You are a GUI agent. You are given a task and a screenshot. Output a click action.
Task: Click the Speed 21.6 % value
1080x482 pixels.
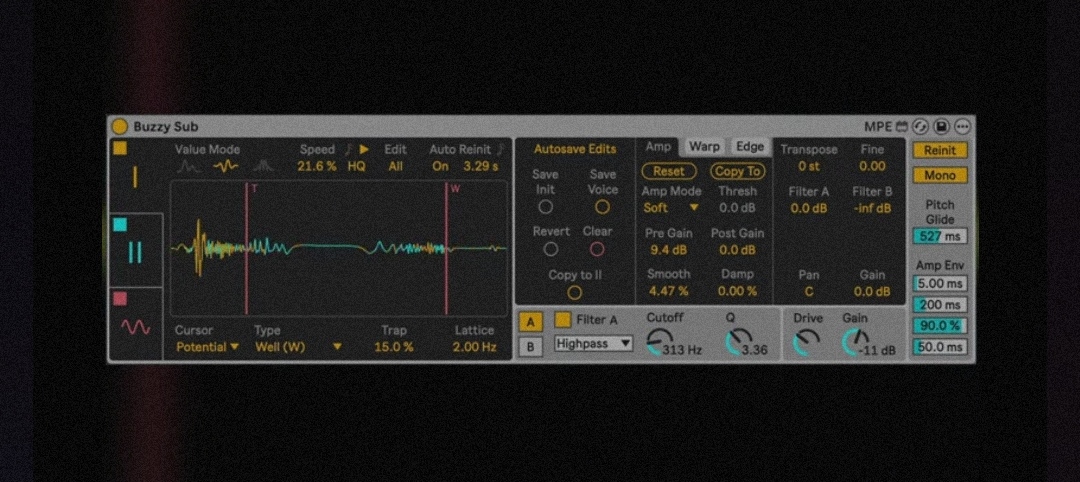(317, 166)
